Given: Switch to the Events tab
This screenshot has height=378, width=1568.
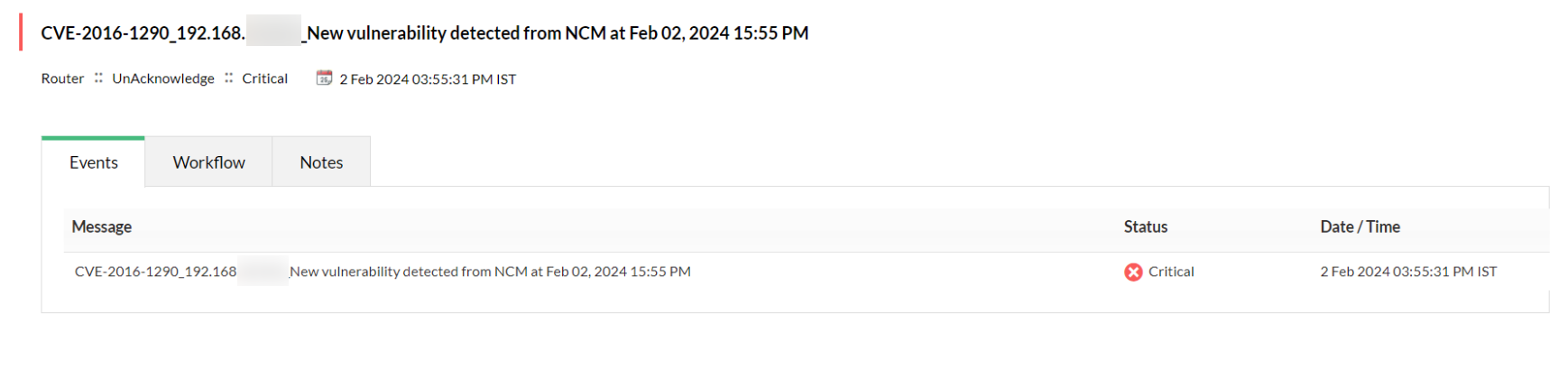Looking at the screenshot, I should 94,162.
